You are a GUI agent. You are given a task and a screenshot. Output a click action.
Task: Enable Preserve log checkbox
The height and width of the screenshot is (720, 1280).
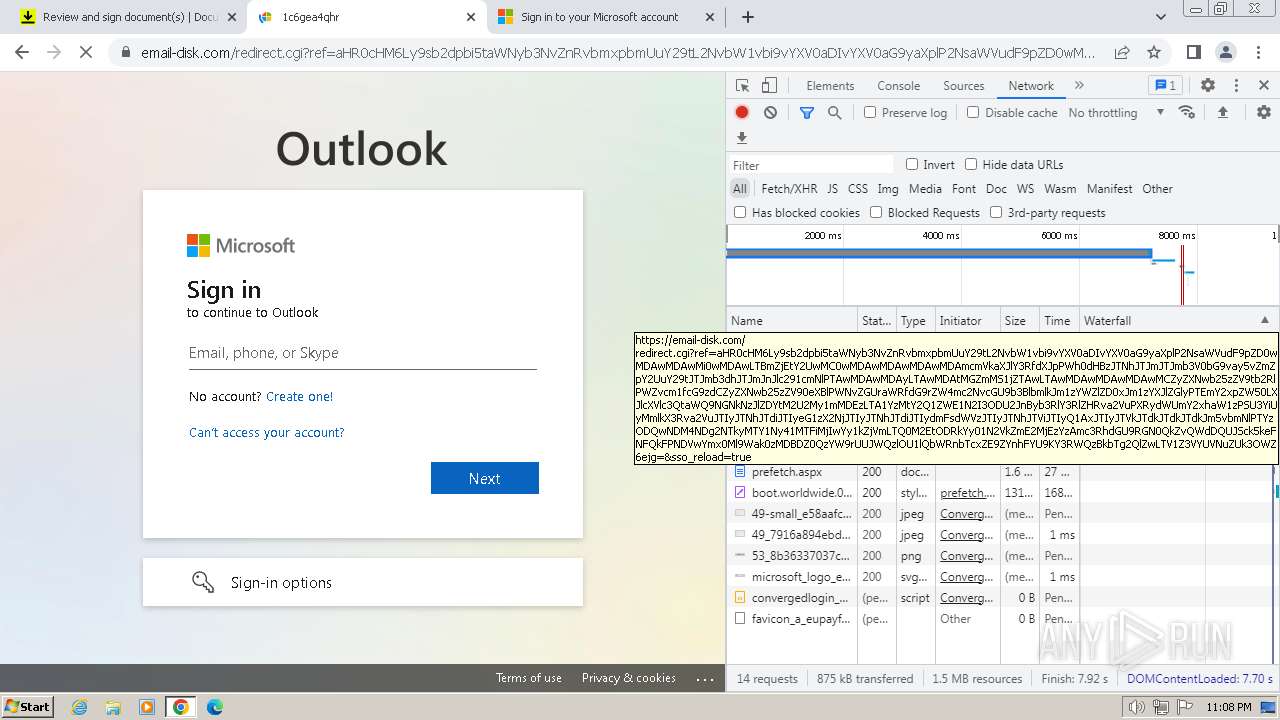coord(870,113)
